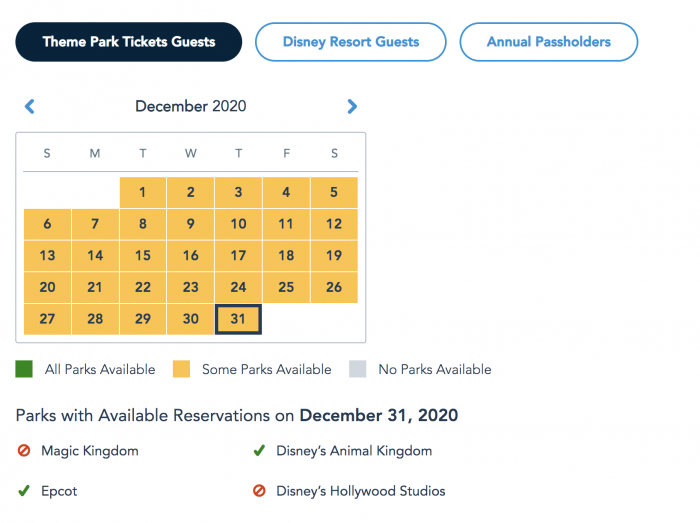Click the Magic Kingdom unavailable icon
700x523 pixels.
24,451
